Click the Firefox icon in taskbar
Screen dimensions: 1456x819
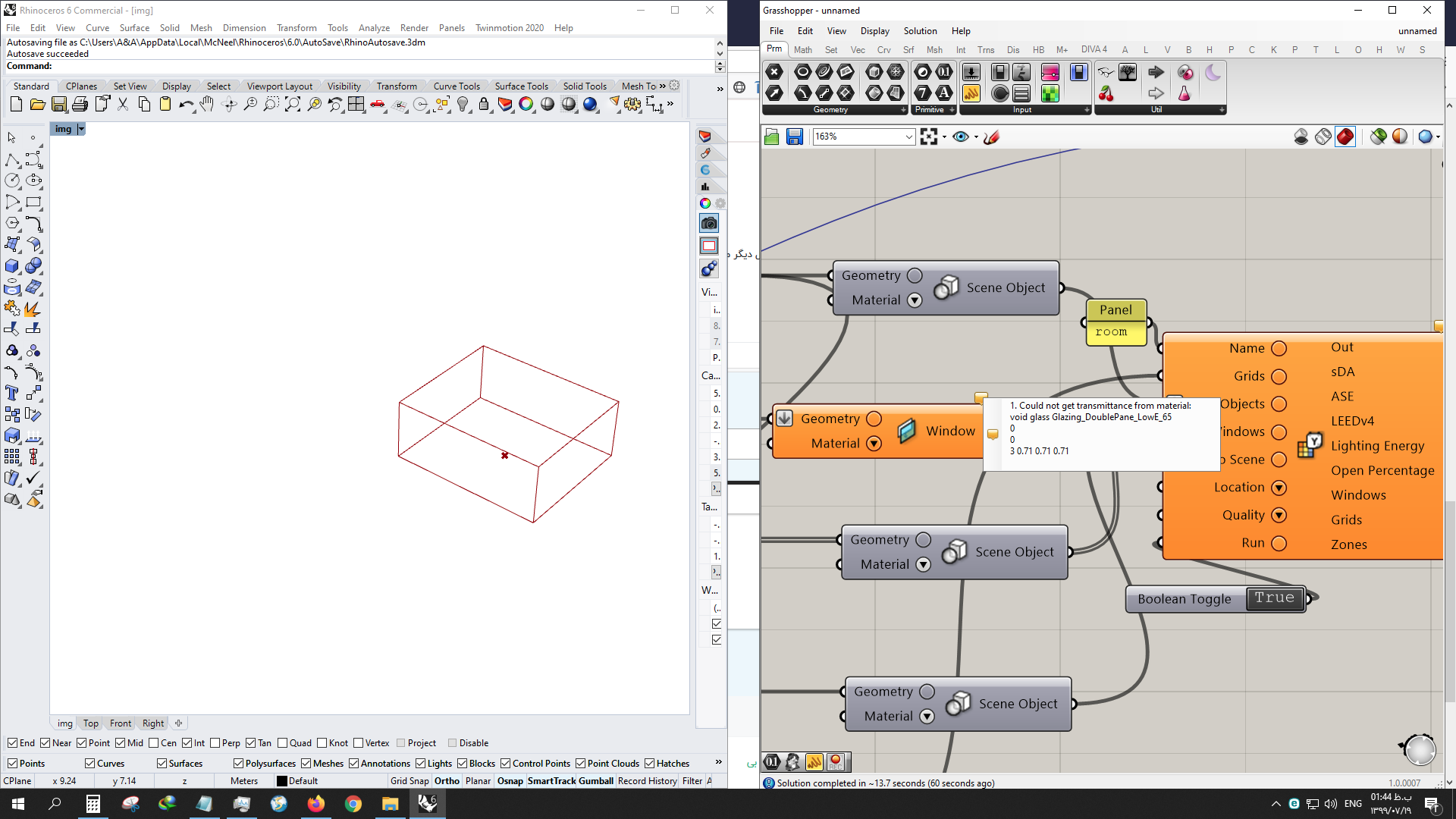[315, 804]
